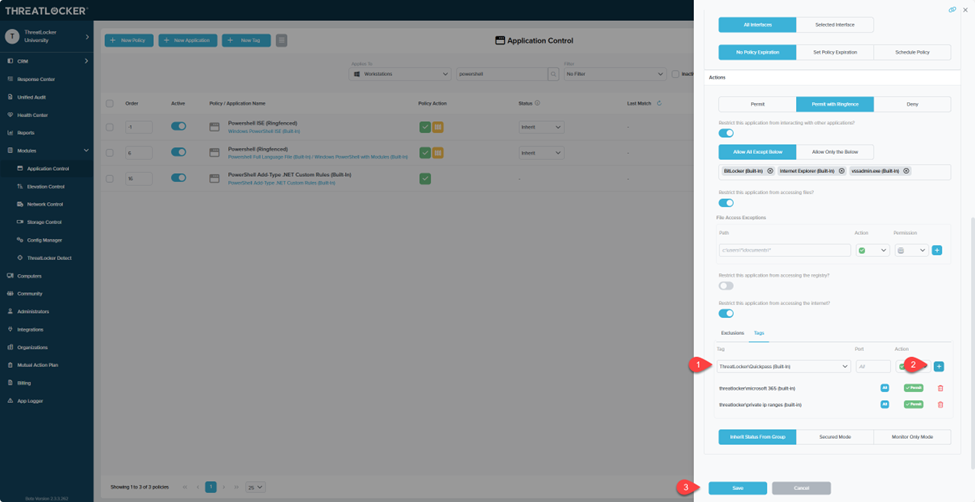Screen dimensions: 975x502
Task: Choose Set Policy Expiration option
Action: coord(834,52)
